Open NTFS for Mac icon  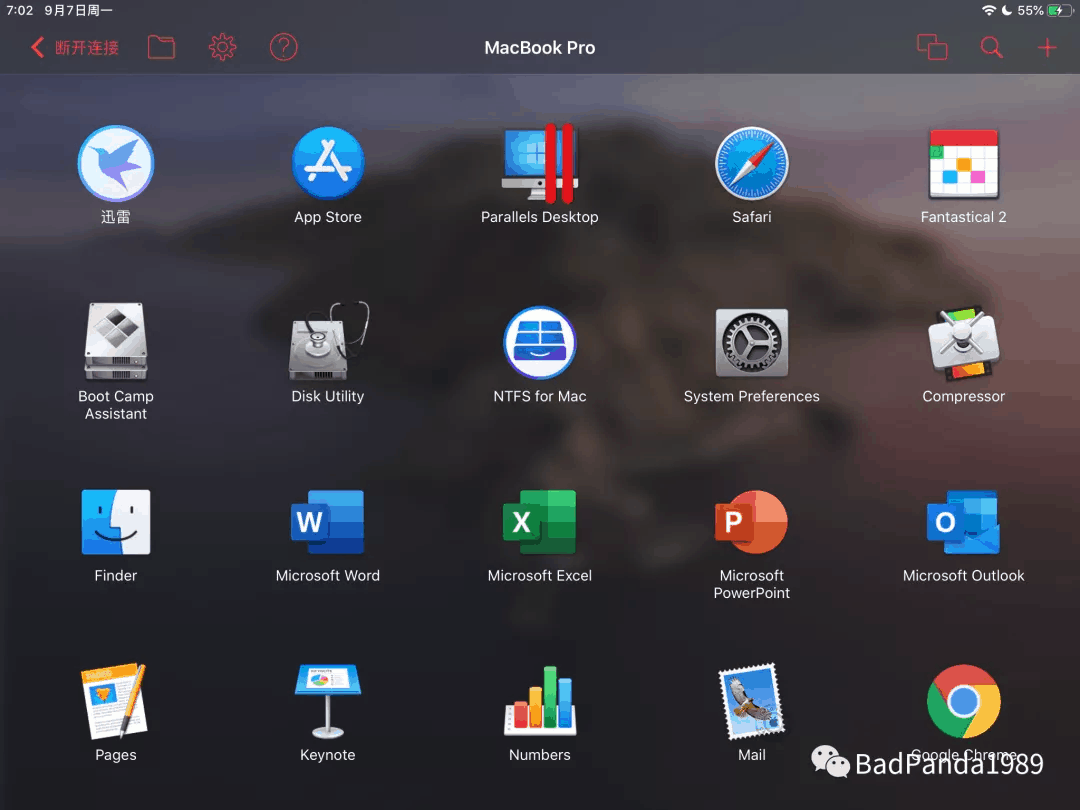pyautogui.click(x=540, y=343)
